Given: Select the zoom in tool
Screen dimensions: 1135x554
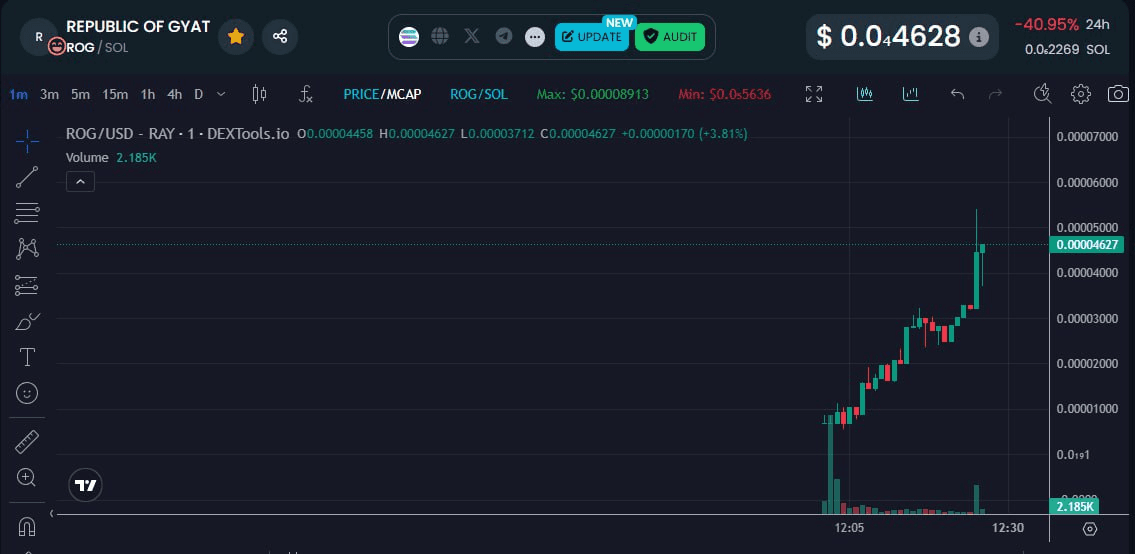Looking at the screenshot, I should 27,477.
